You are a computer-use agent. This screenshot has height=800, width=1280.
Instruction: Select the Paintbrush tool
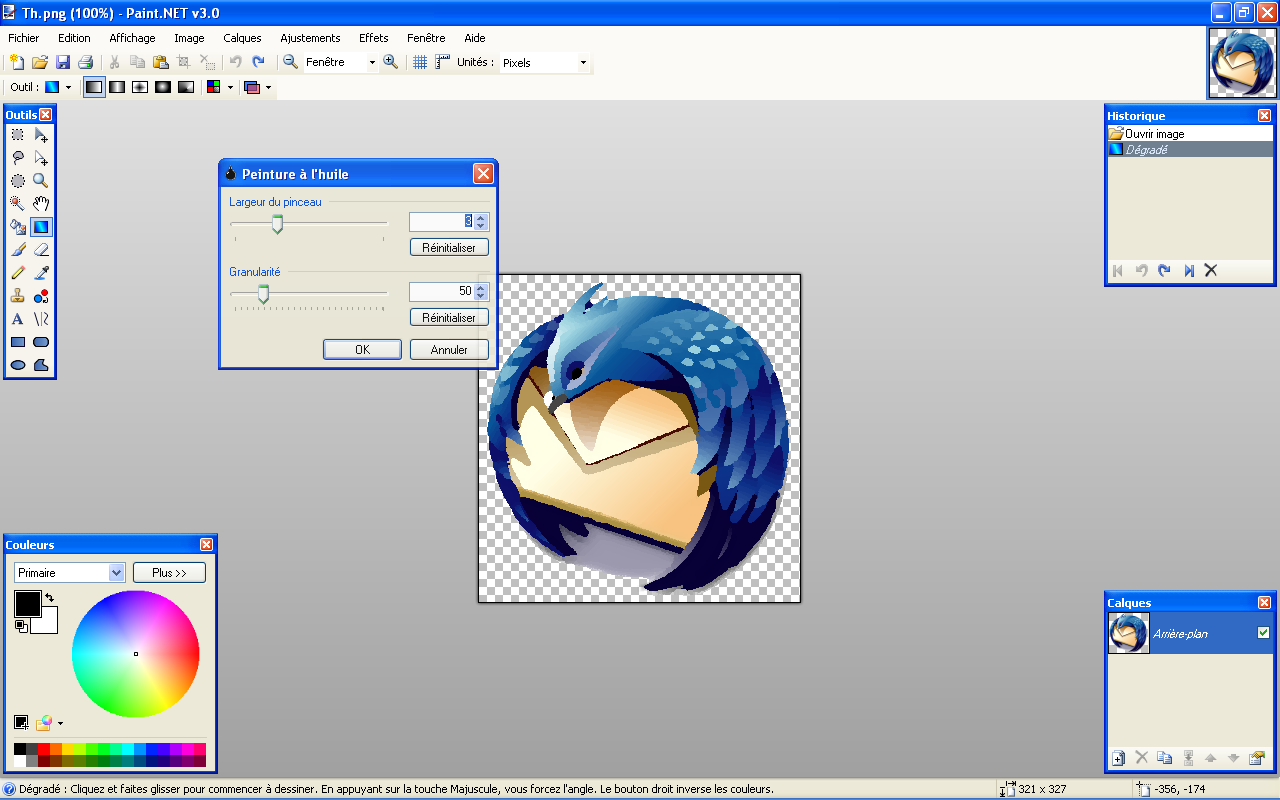pos(18,250)
